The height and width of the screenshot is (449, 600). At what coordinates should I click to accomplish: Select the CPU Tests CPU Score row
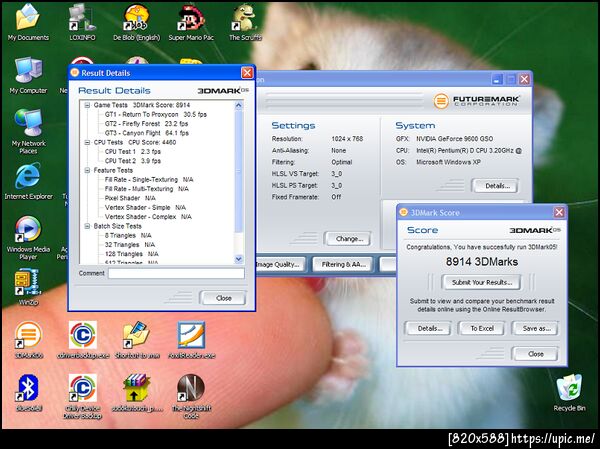(x=135, y=142)
